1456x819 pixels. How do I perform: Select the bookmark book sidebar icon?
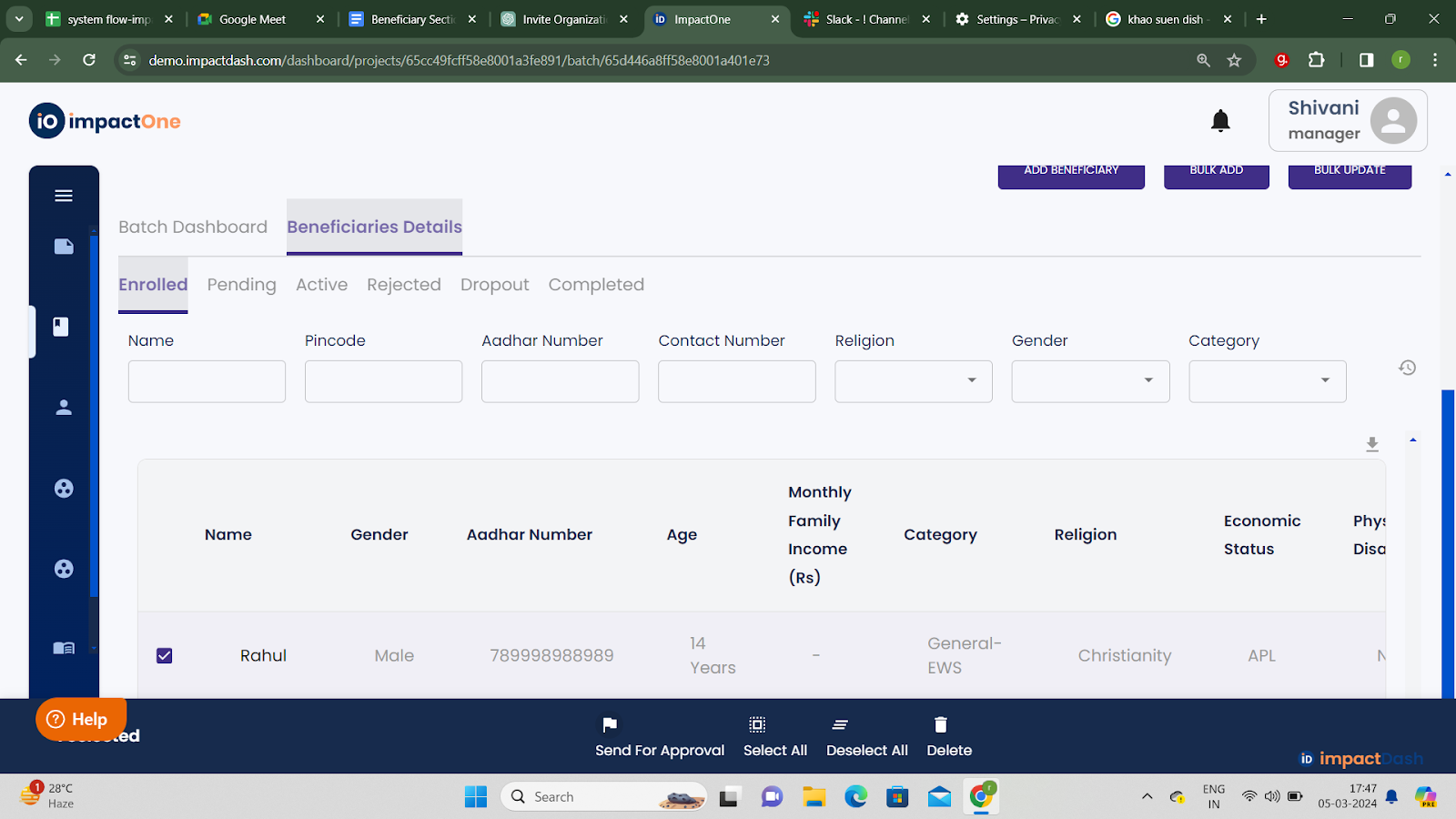(61, 327)
